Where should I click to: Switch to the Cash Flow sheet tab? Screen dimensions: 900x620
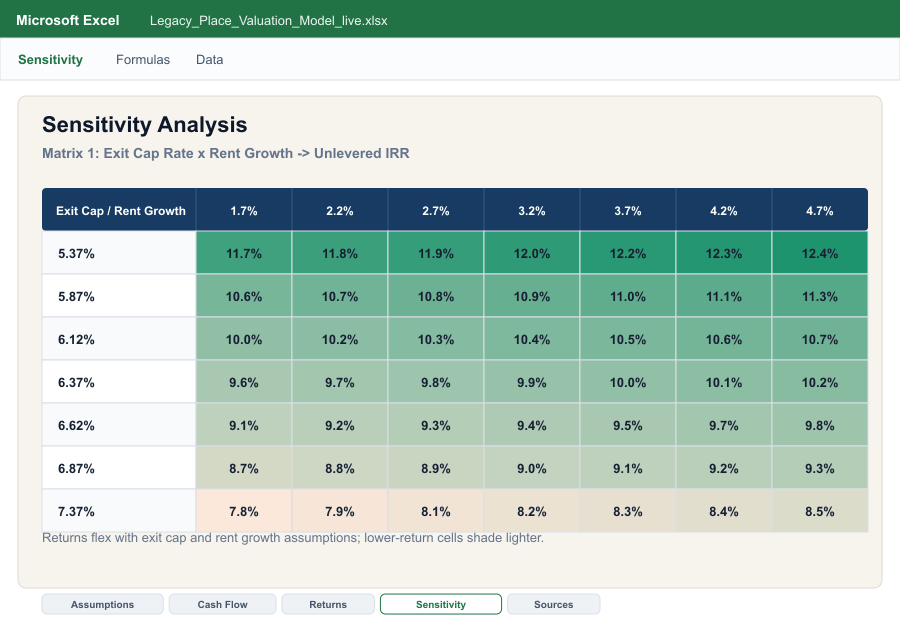222,604
